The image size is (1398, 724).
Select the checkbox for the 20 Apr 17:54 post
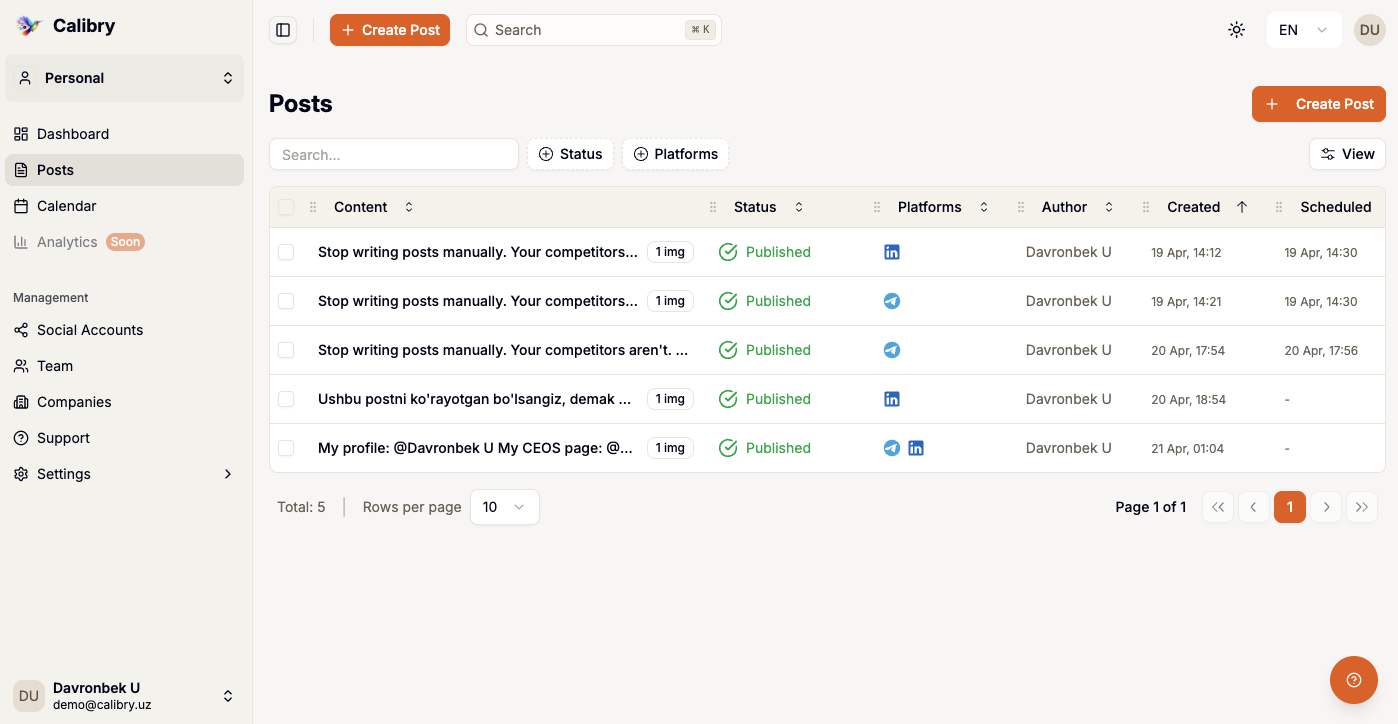coord(286,350)
